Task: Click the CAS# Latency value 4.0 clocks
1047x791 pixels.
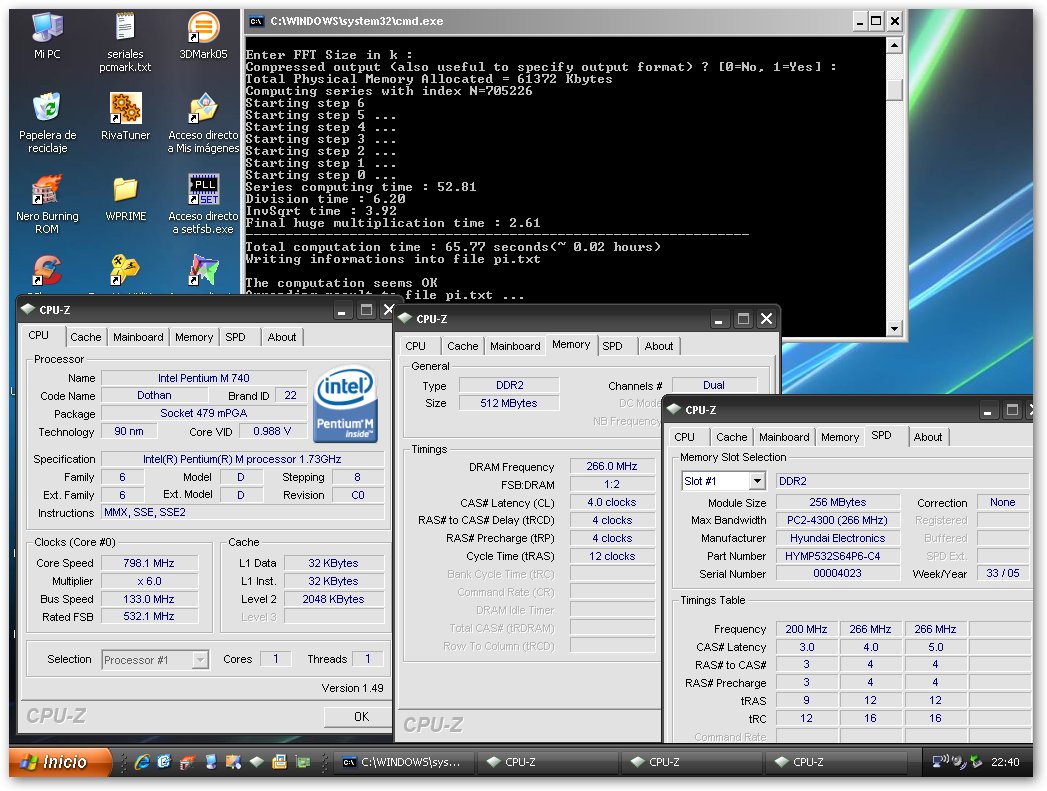Action: [x=612, y=502]
